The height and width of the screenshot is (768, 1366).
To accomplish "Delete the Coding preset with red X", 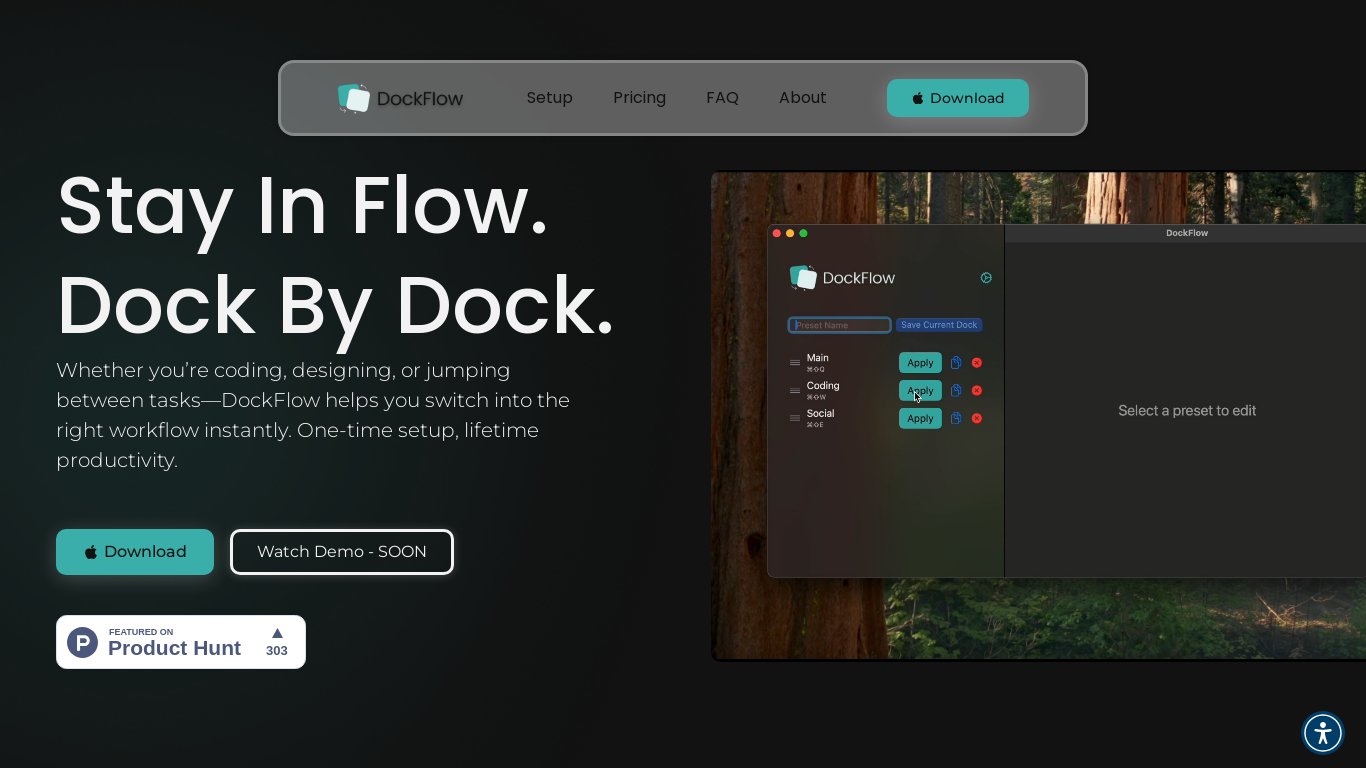I will [977, 391].
